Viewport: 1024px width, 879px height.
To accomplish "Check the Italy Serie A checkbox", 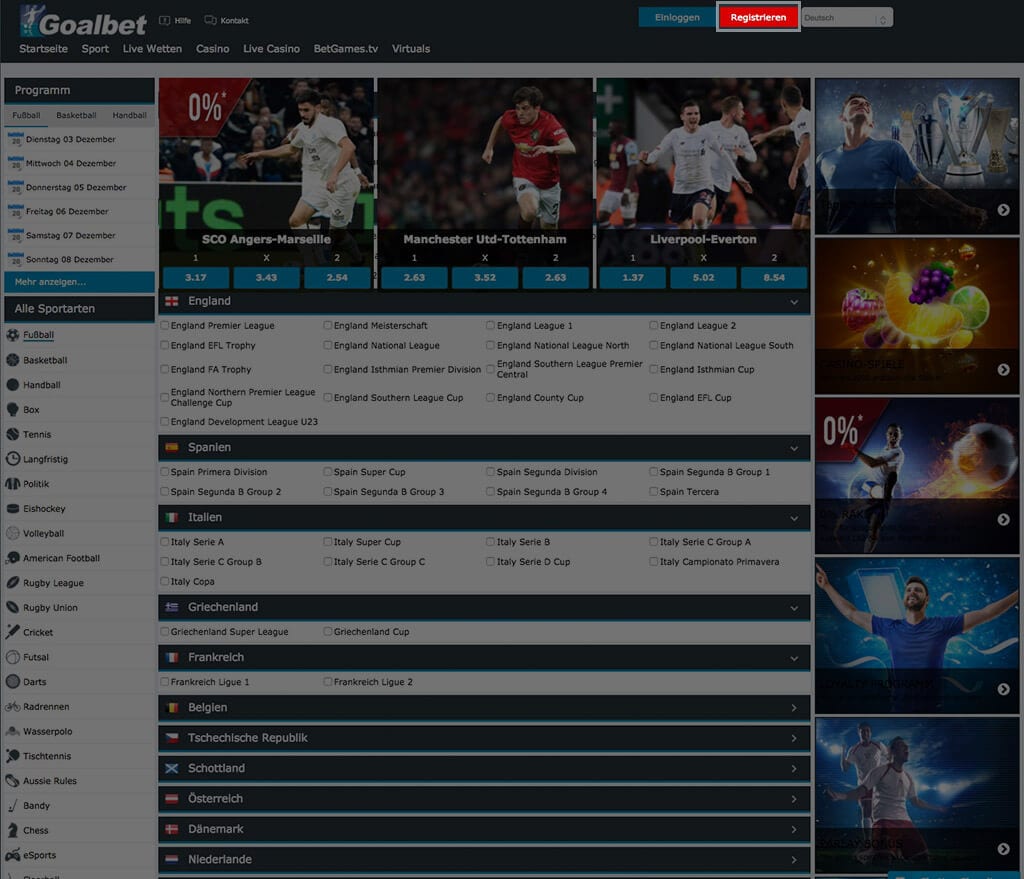I will [164, 541].
